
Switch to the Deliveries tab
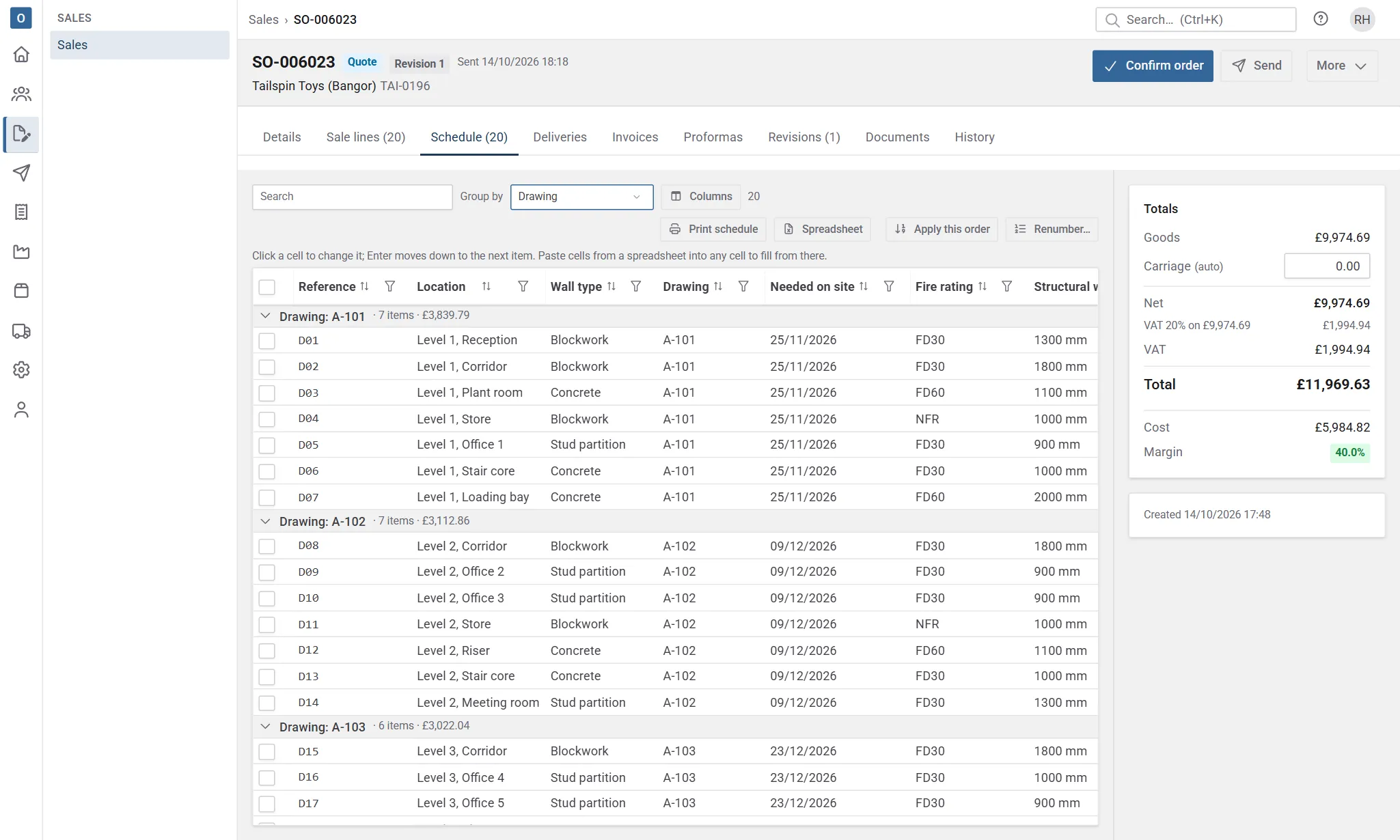(560, 137)
